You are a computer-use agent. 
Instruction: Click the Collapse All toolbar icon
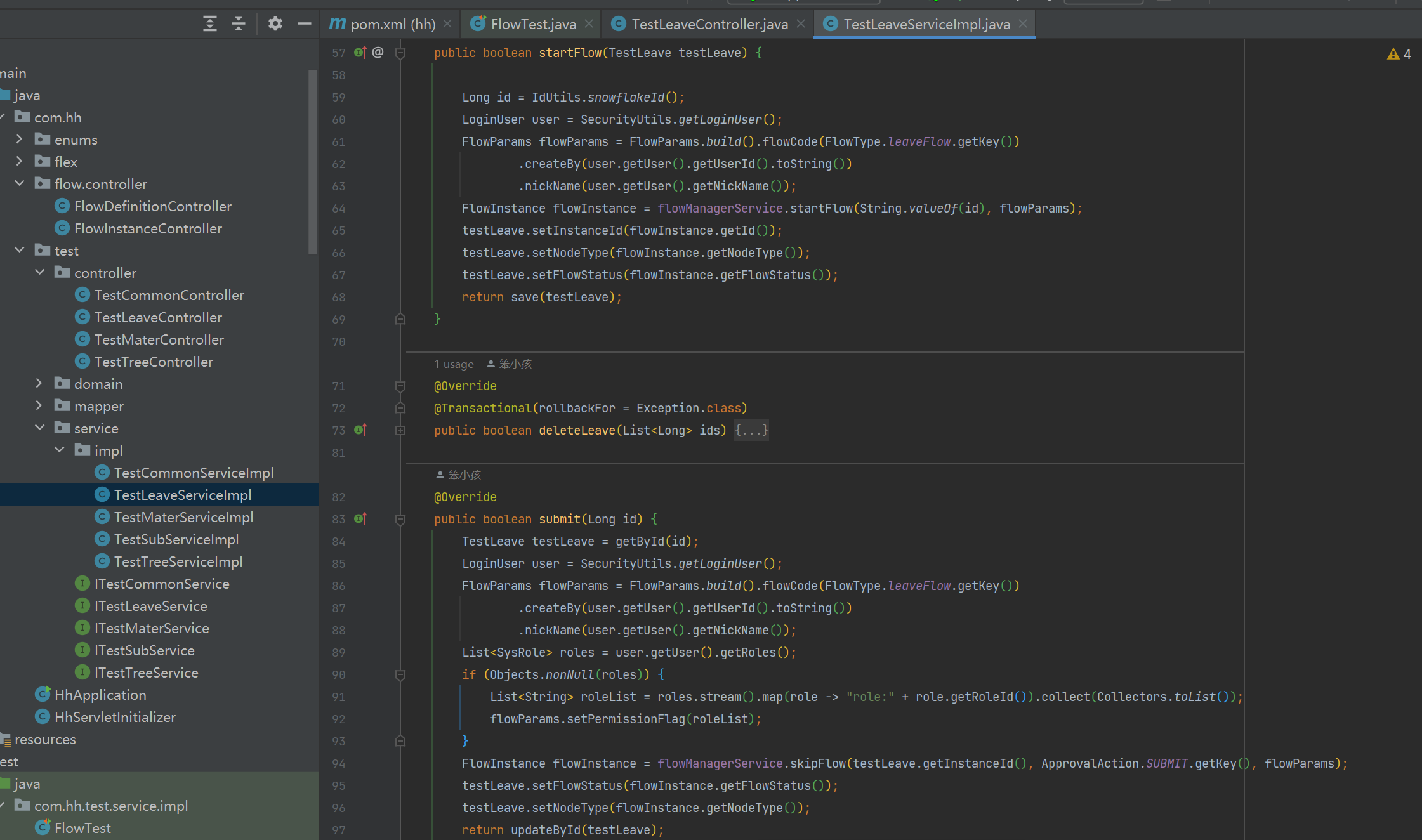click(x=239, y=24)
